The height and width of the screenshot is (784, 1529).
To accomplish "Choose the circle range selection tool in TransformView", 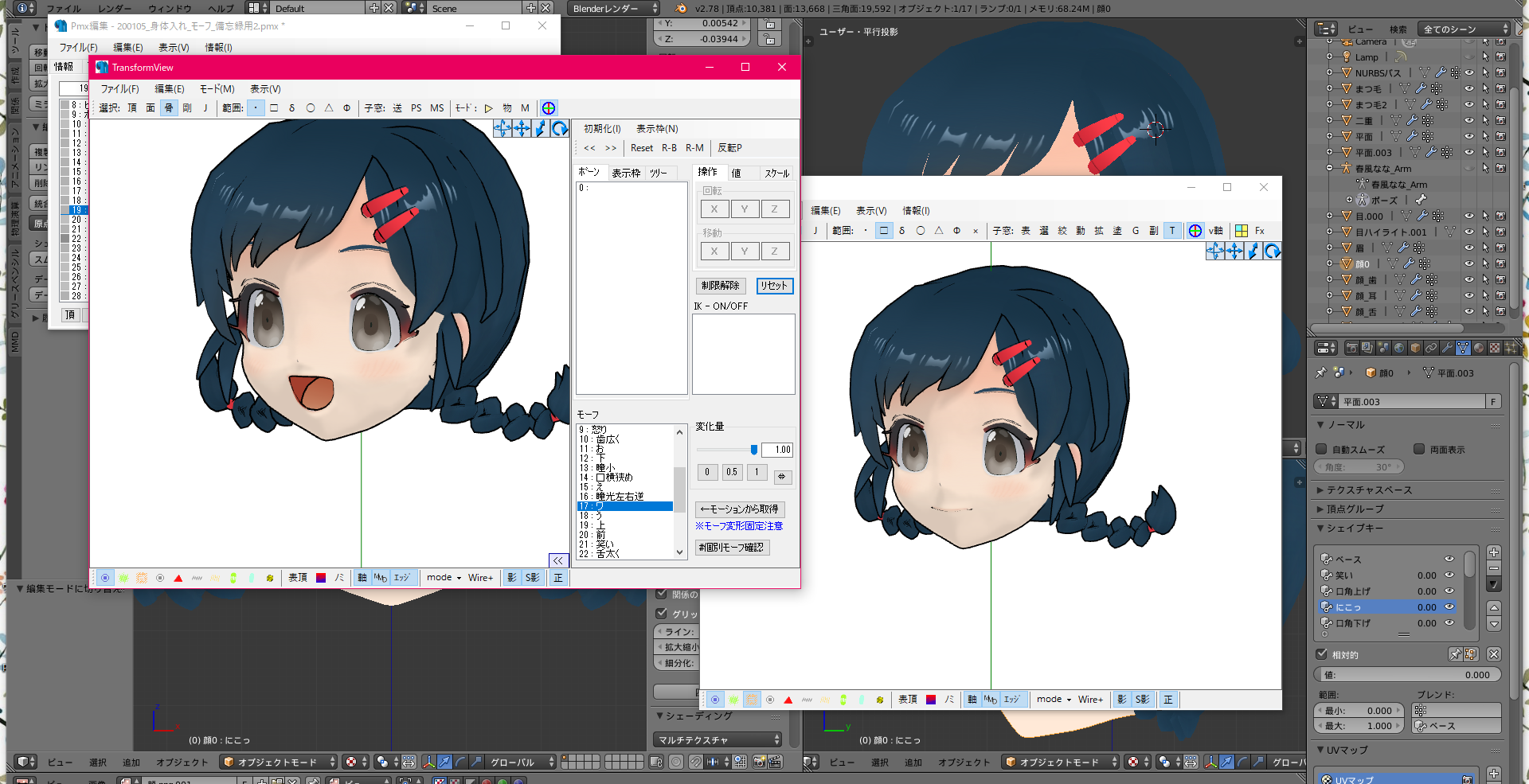I will [x=311, y=108].
